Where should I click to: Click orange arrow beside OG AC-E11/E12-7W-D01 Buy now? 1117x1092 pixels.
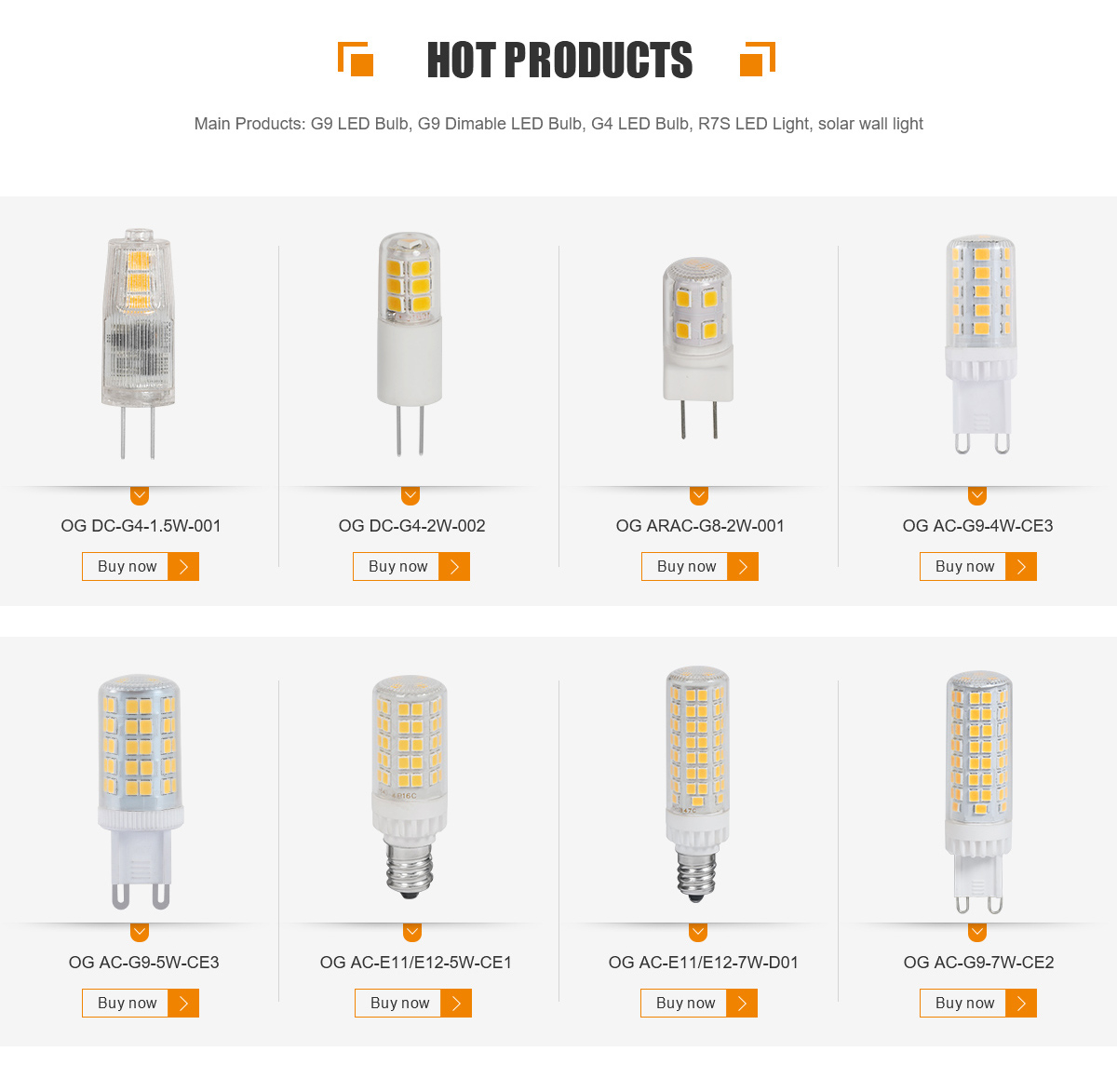click(742, 1004)
